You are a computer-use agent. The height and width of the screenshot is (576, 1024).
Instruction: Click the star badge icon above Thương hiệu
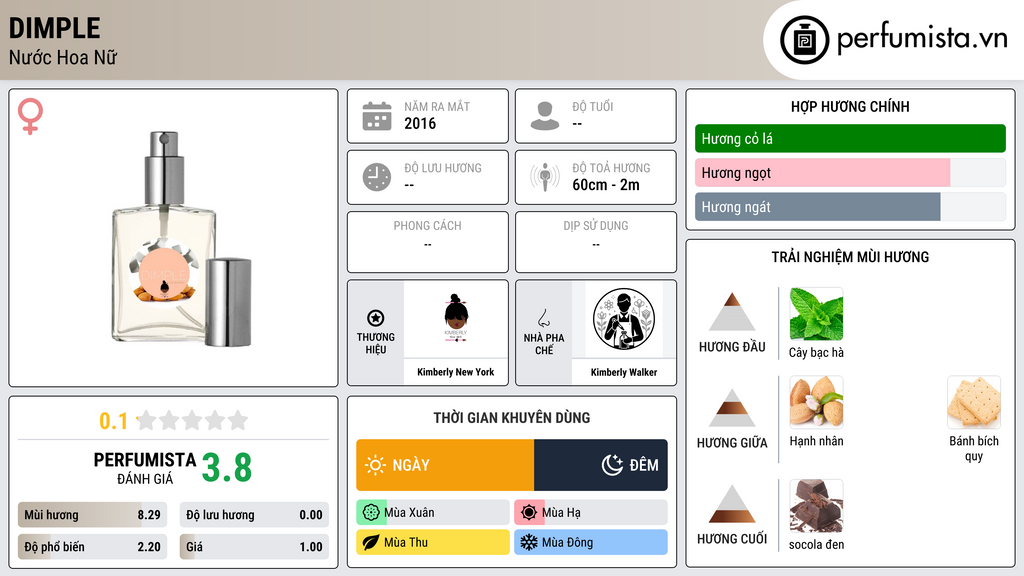[376, 318]
